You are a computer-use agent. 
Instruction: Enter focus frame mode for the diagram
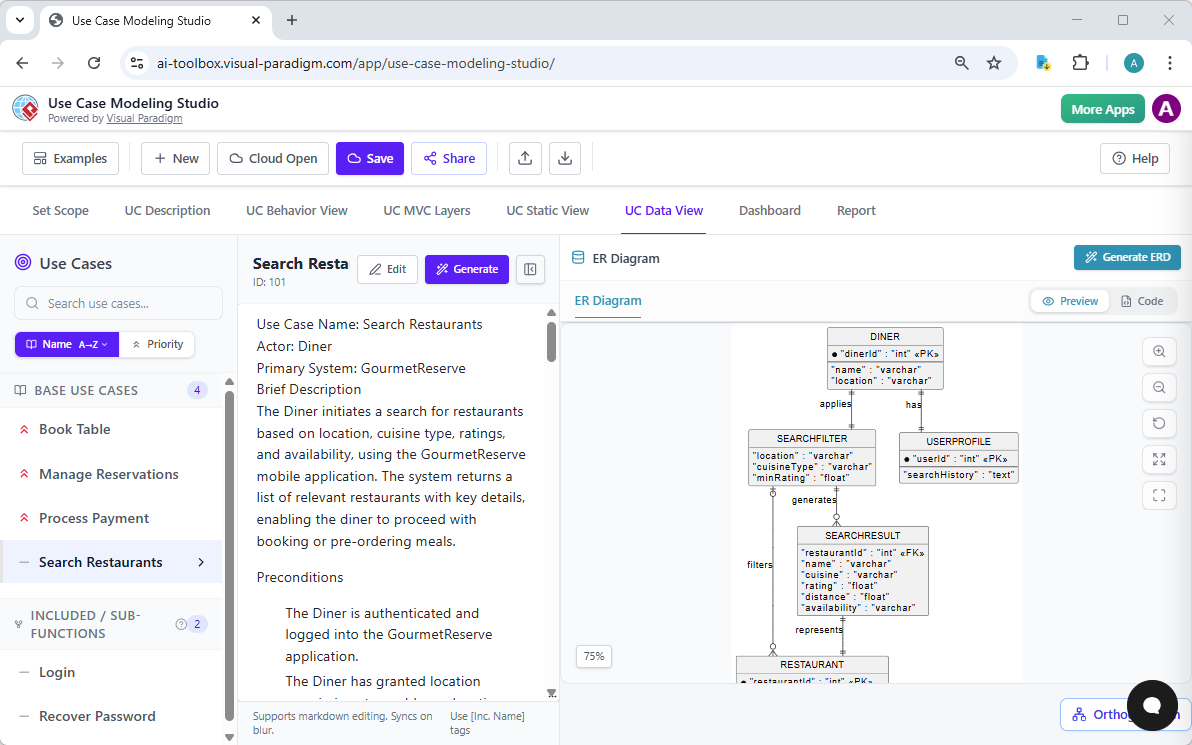(x=1159, y=494)
